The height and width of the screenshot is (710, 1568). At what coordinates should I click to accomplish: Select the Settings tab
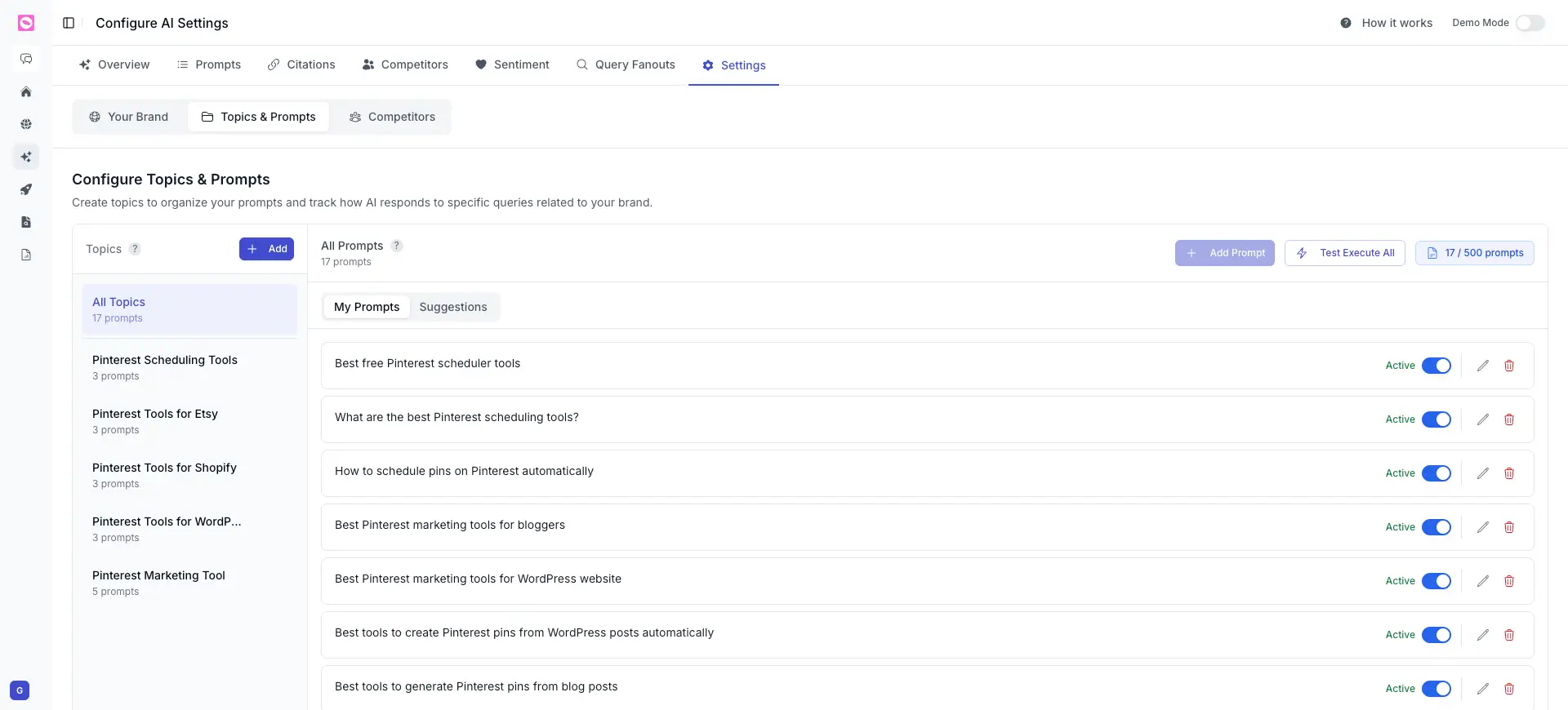[x=733, y=65]
